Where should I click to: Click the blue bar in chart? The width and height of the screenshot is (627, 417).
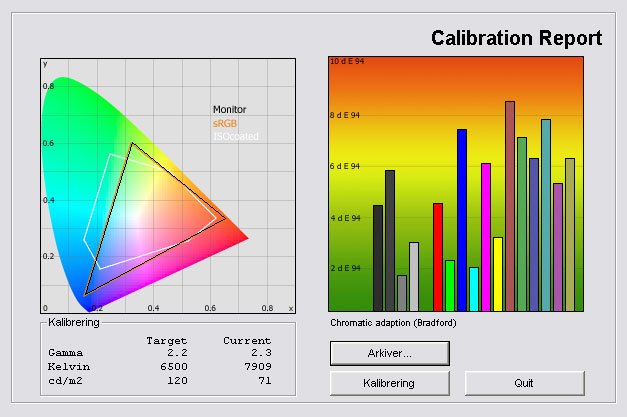(462, 220)
